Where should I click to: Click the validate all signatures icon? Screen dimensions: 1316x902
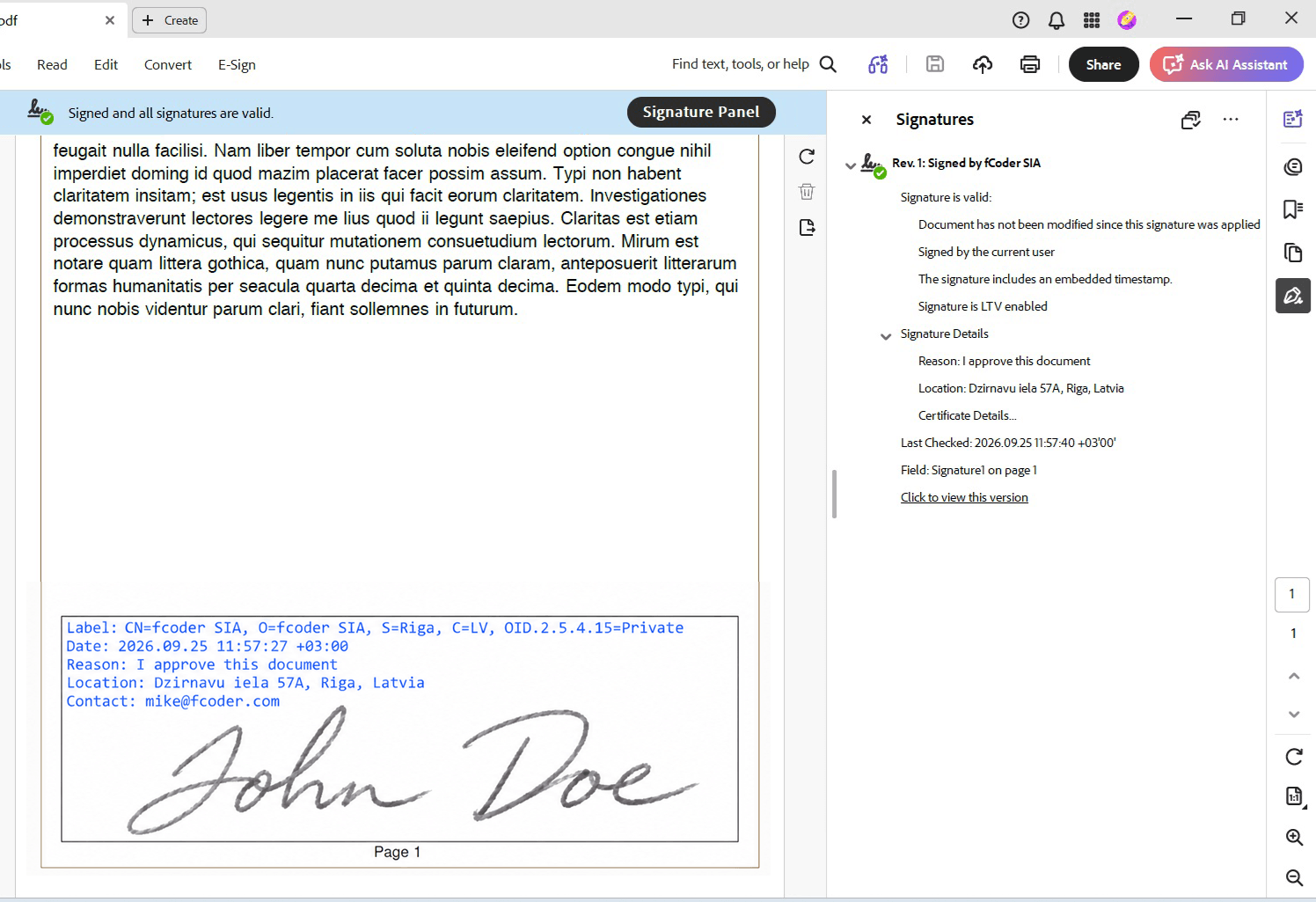pos(1191,120)
